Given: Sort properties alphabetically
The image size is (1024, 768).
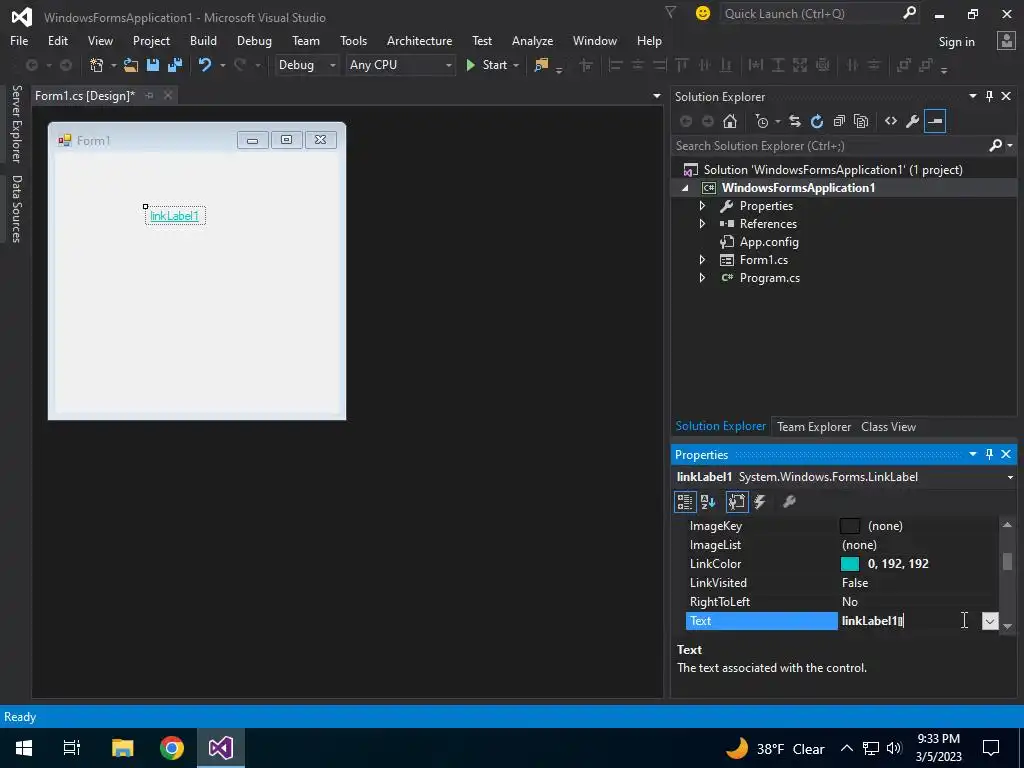Looking at the screenshot, I should [708, 502].
